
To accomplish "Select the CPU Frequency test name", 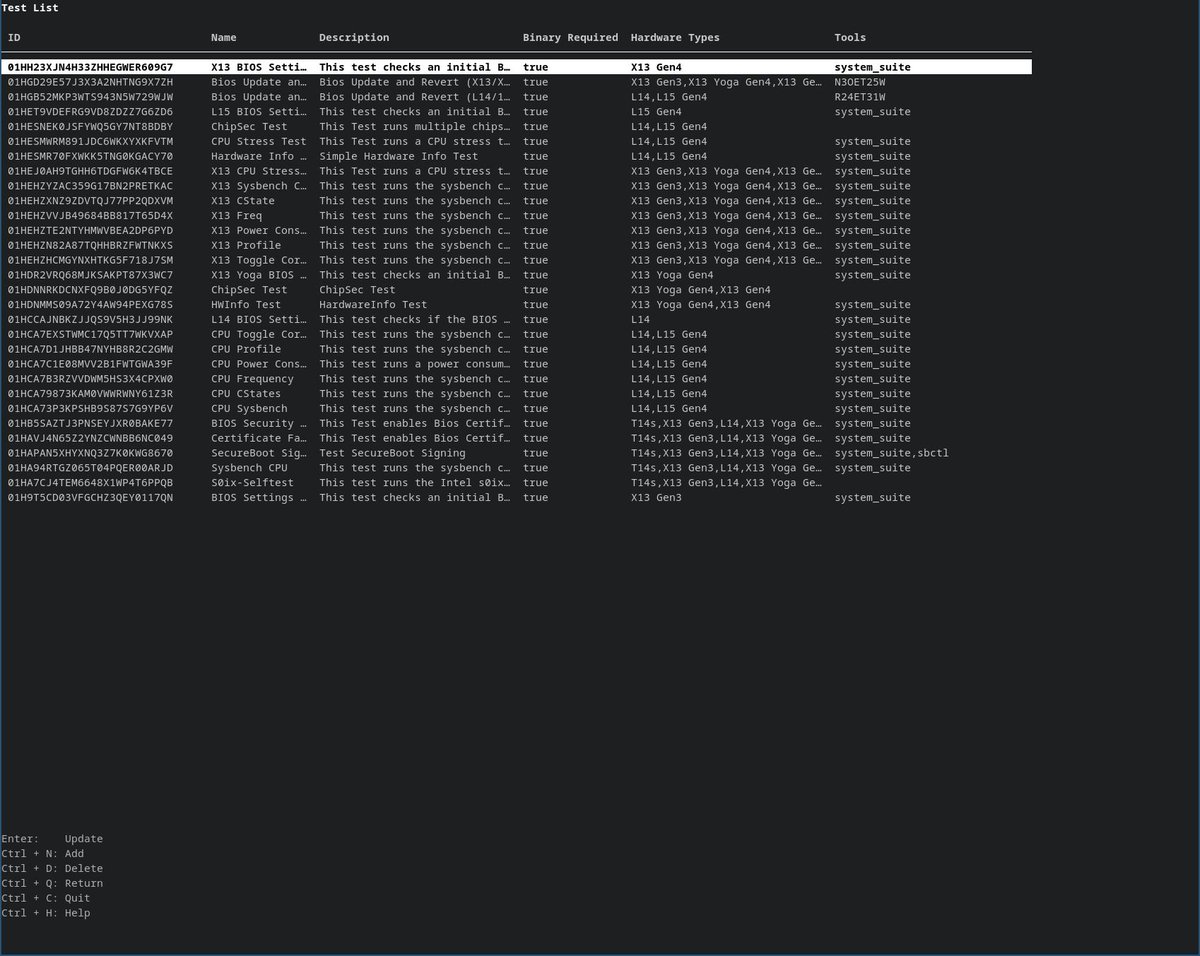I will 253,379.
